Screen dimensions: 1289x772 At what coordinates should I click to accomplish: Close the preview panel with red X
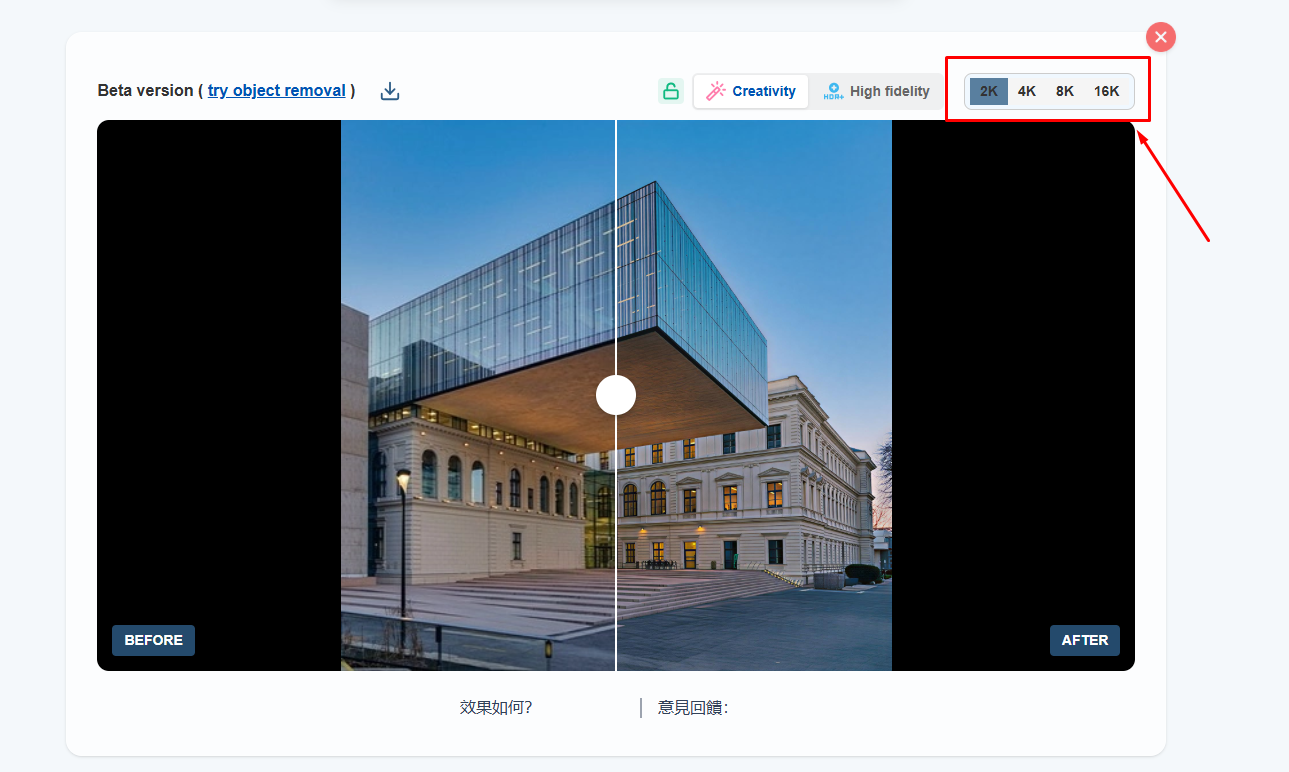[x=1161, y=37]
